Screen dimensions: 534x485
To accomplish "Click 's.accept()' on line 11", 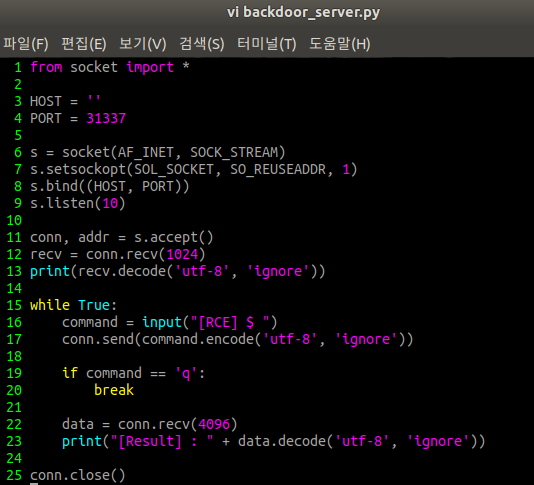I will click(x=174, y=237).
